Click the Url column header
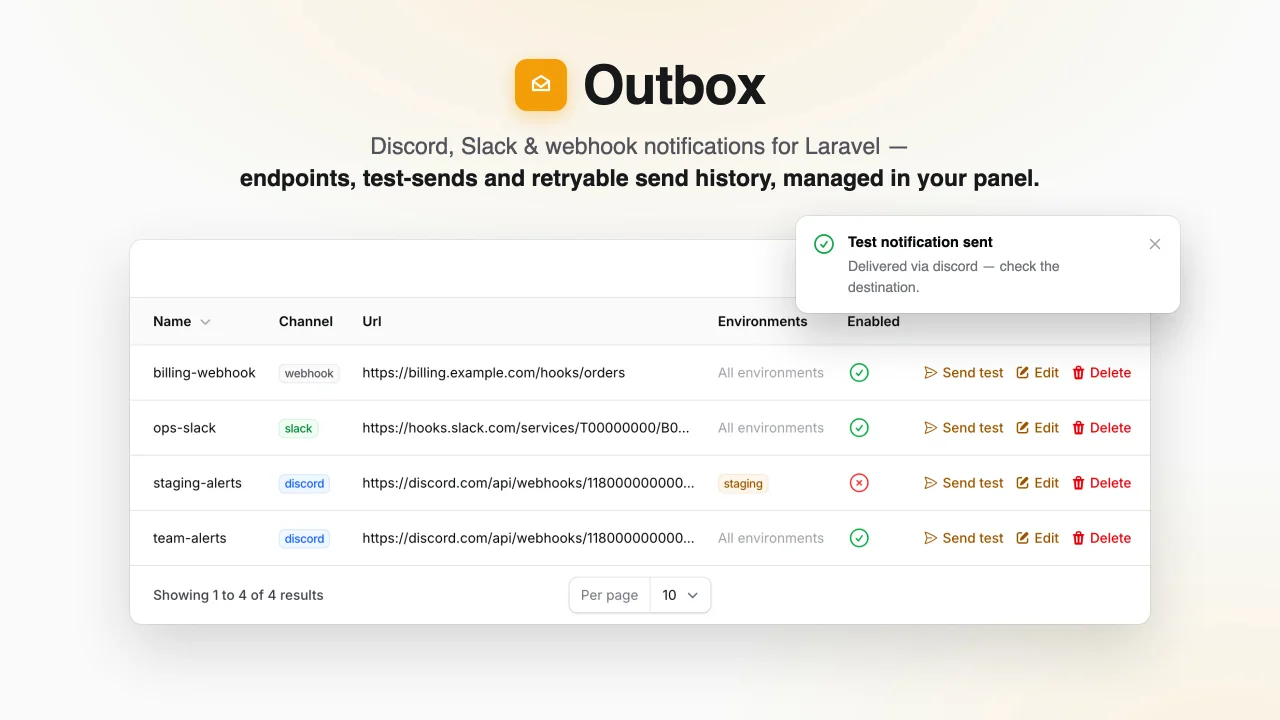 click(x=372, y=321)
